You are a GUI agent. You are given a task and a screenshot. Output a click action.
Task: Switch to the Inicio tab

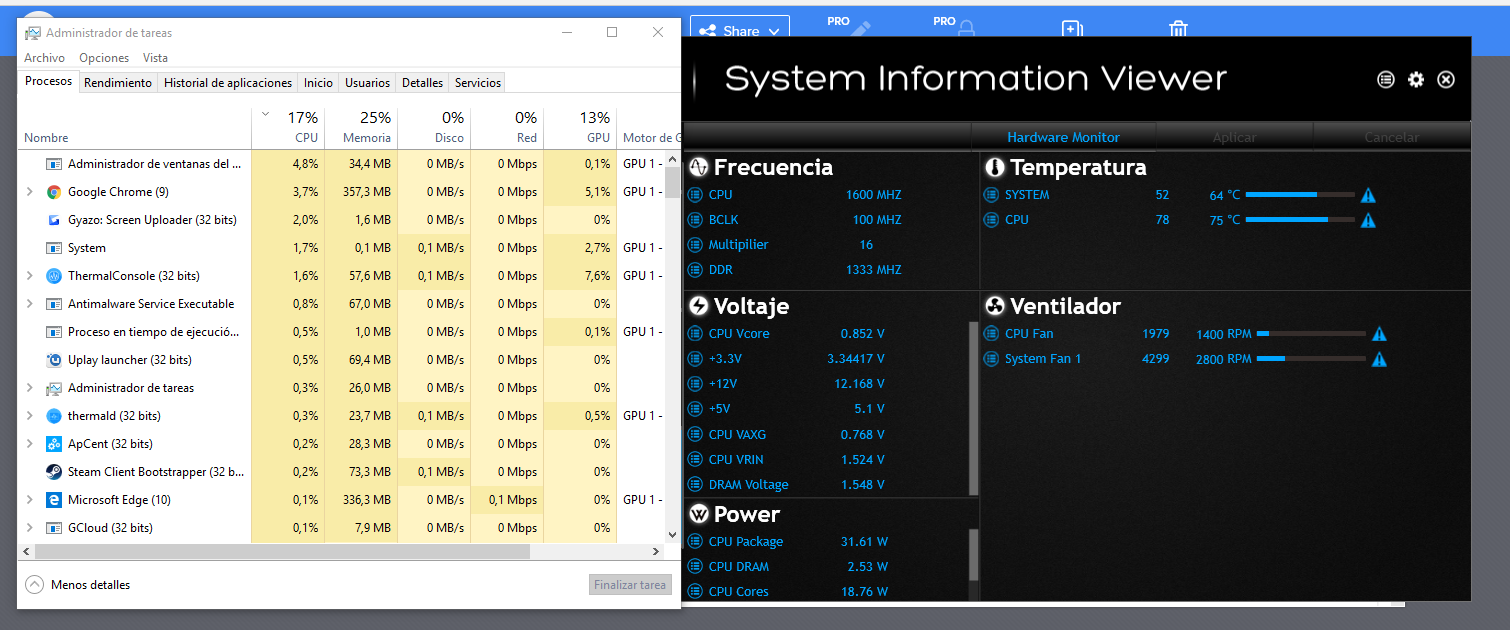click(318, 83)
